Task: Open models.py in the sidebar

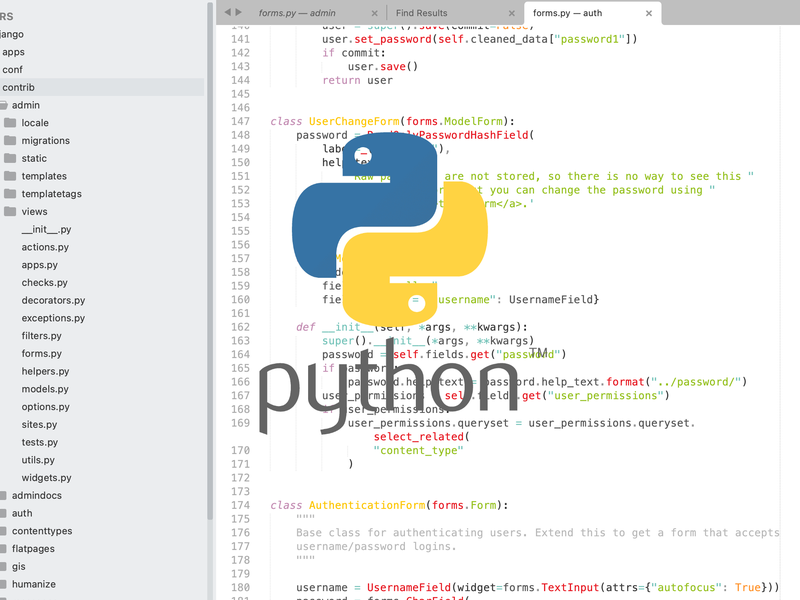Action: click(x=45, y=389)
